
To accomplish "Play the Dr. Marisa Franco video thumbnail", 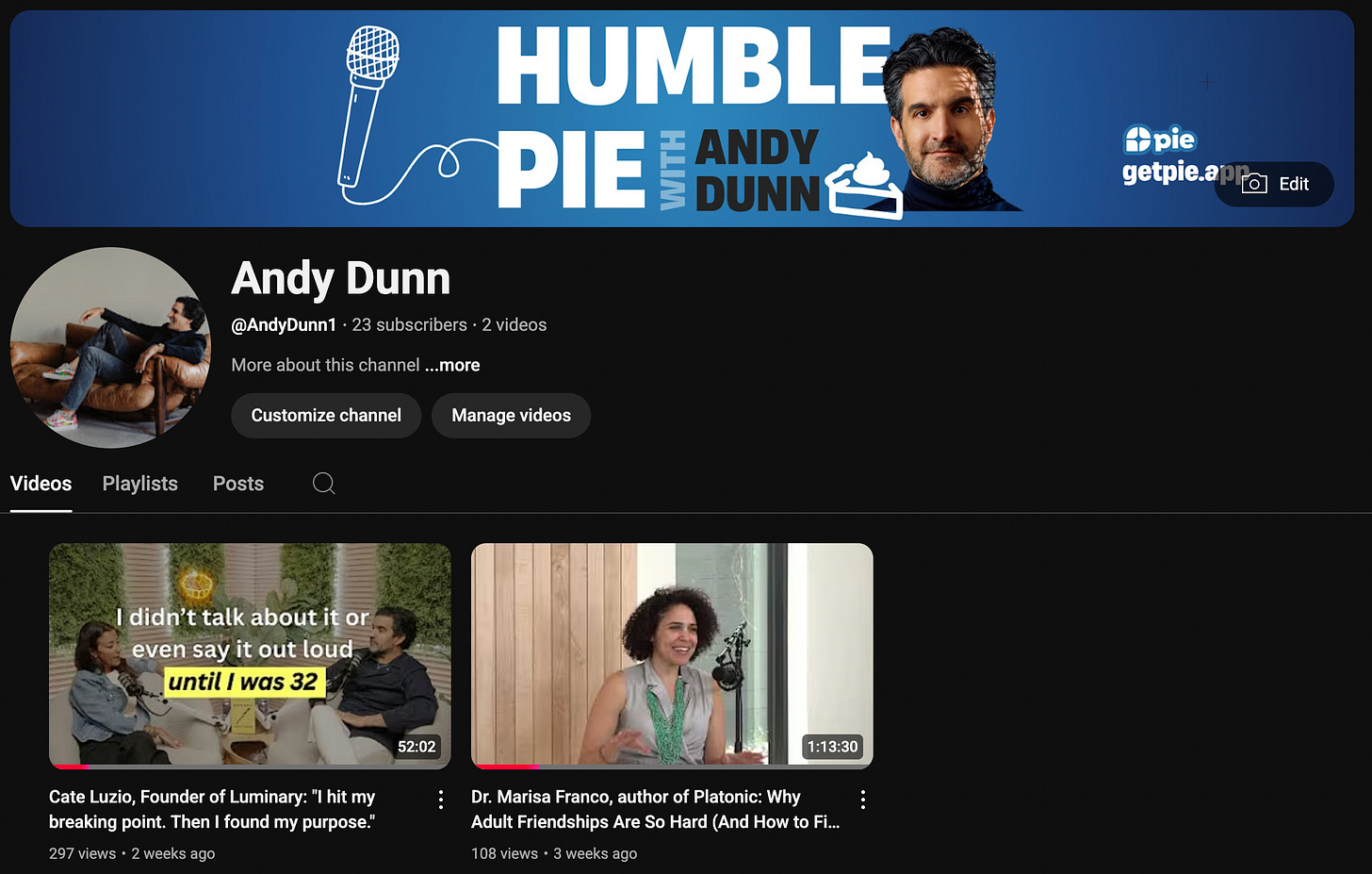I will pos(672,655).
